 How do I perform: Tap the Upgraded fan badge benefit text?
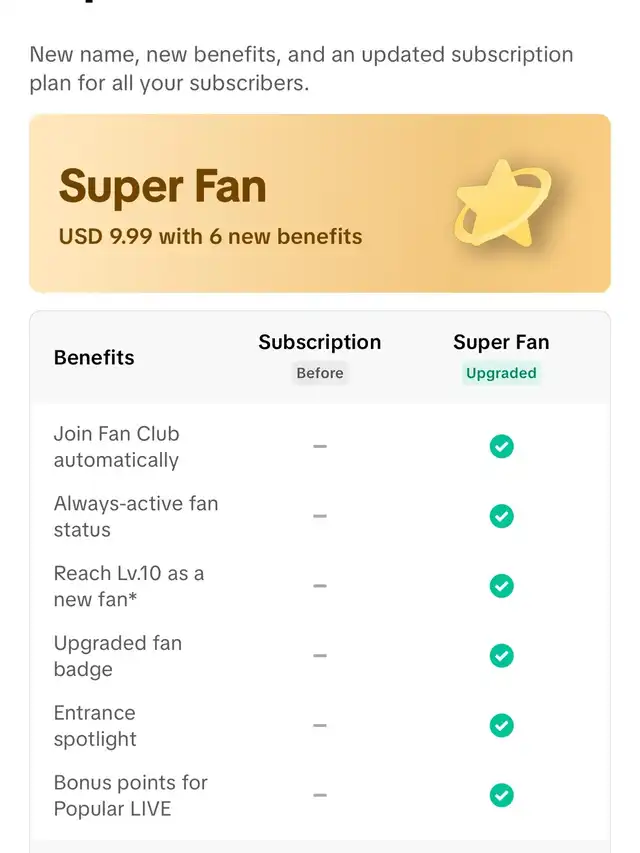(x=117, y=656)
